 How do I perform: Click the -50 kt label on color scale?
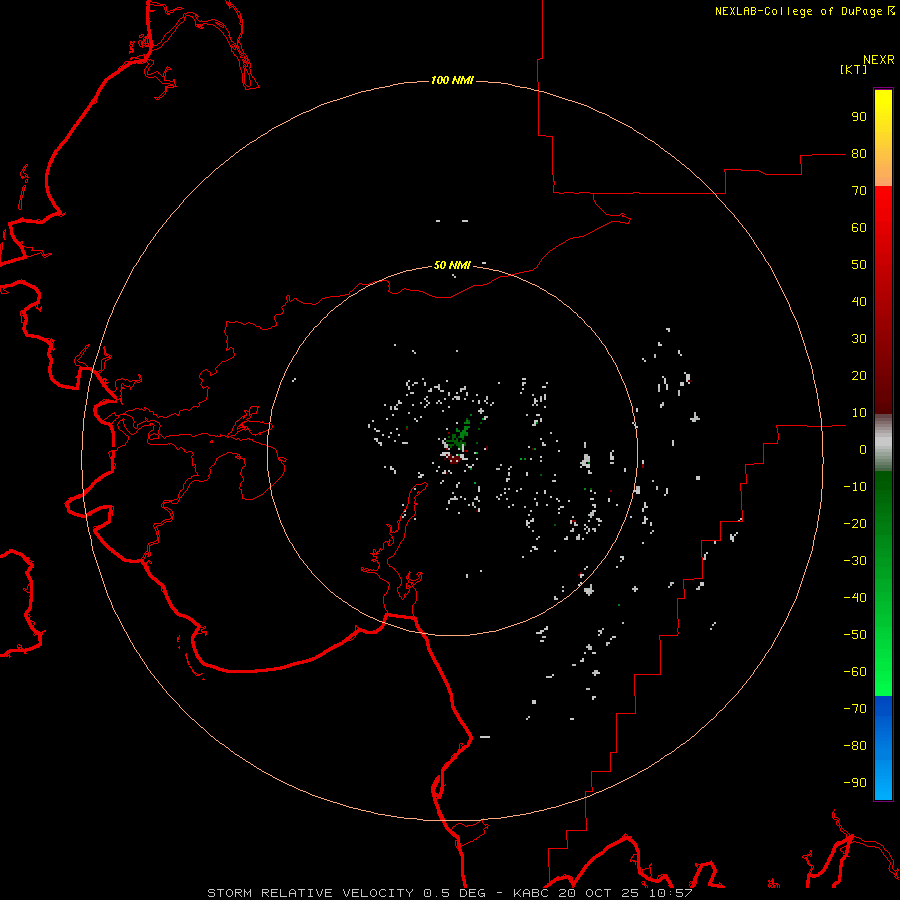tap(855, 635)
